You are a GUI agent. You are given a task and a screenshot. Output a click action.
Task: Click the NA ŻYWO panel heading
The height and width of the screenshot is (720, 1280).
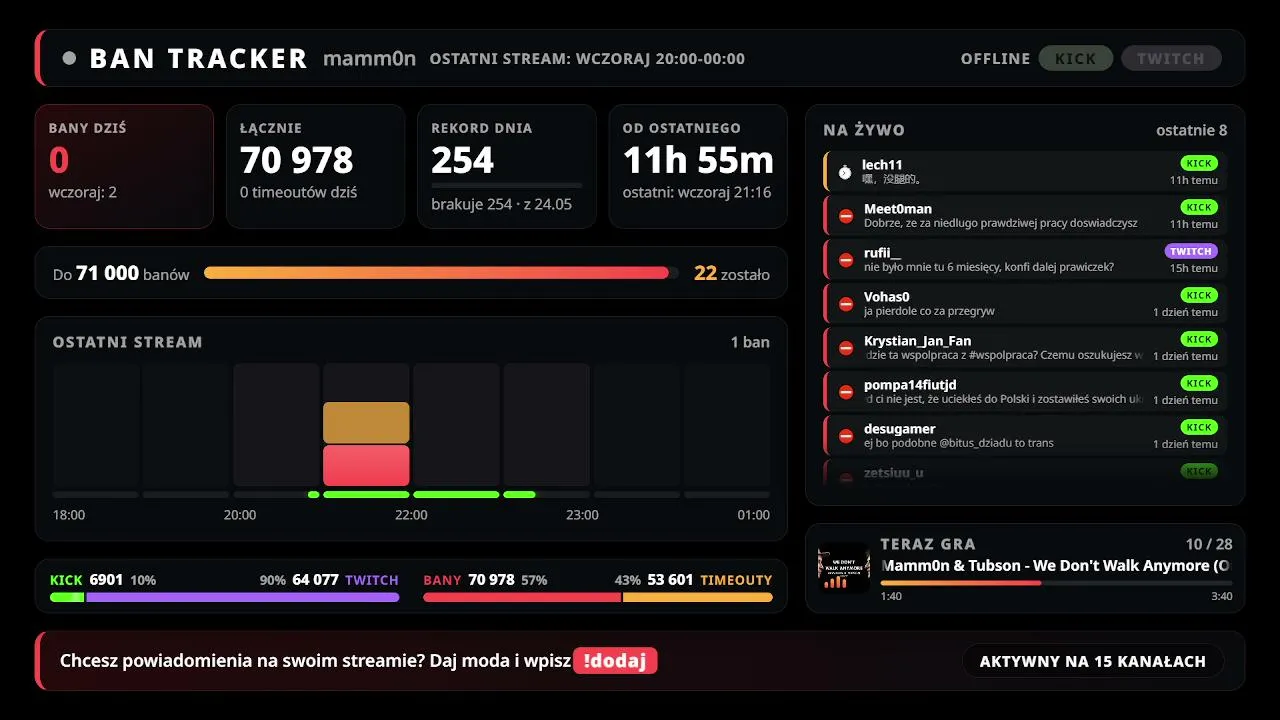(x=864, y=130)
